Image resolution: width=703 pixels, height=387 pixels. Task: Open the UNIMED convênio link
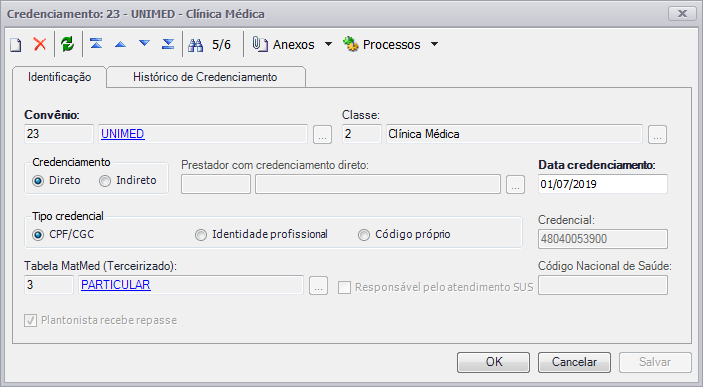[x=123, y=134]
